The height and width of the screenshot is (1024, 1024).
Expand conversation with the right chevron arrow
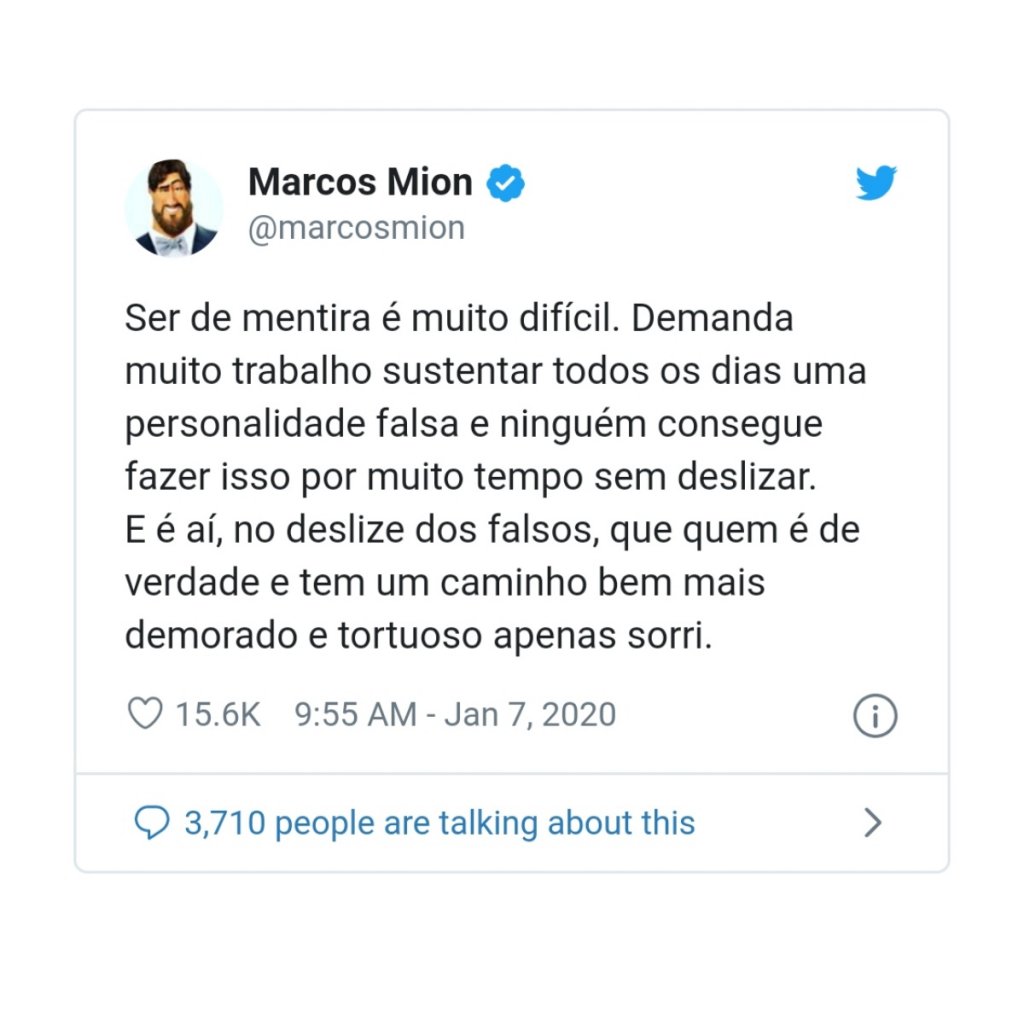872,822
